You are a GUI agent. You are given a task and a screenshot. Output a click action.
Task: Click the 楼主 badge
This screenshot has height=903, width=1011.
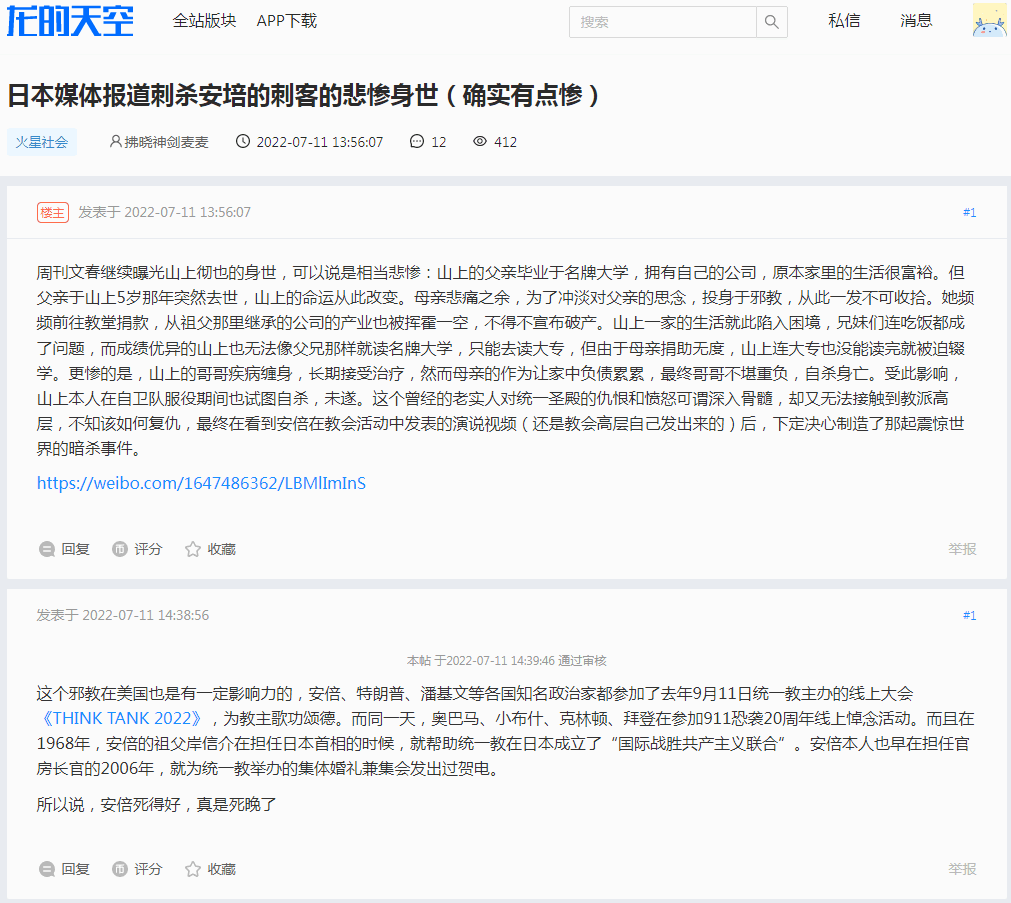pyautogui.click(x=53, y=212)
